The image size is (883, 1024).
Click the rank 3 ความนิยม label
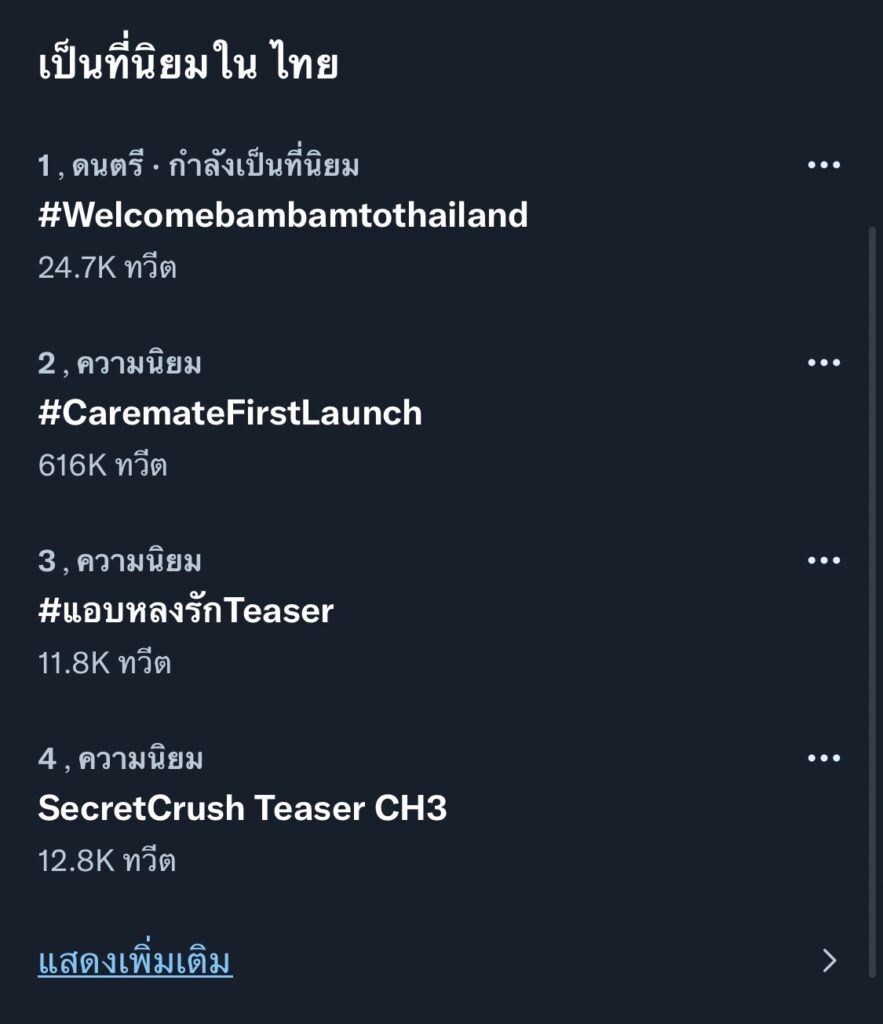(138, 561)
